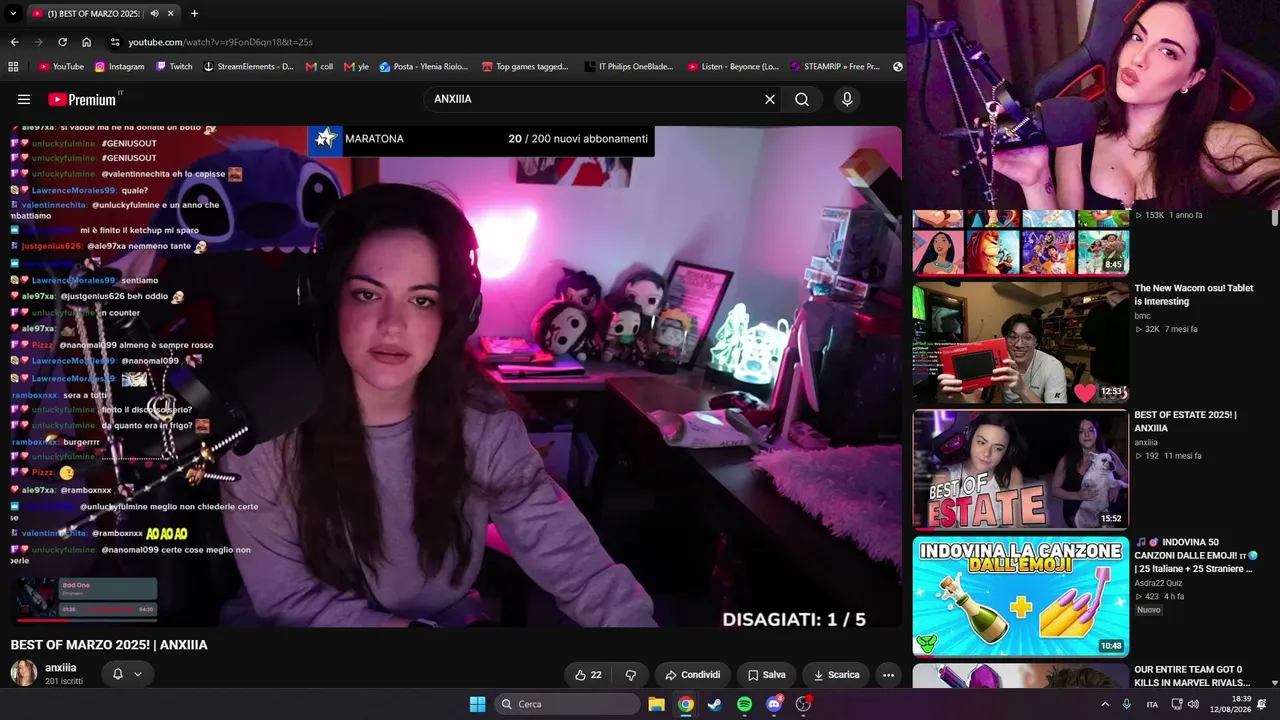This screenshot has width=1280, height=720.
Task: Show hidden system tray icons
Action: [1105, 704]
